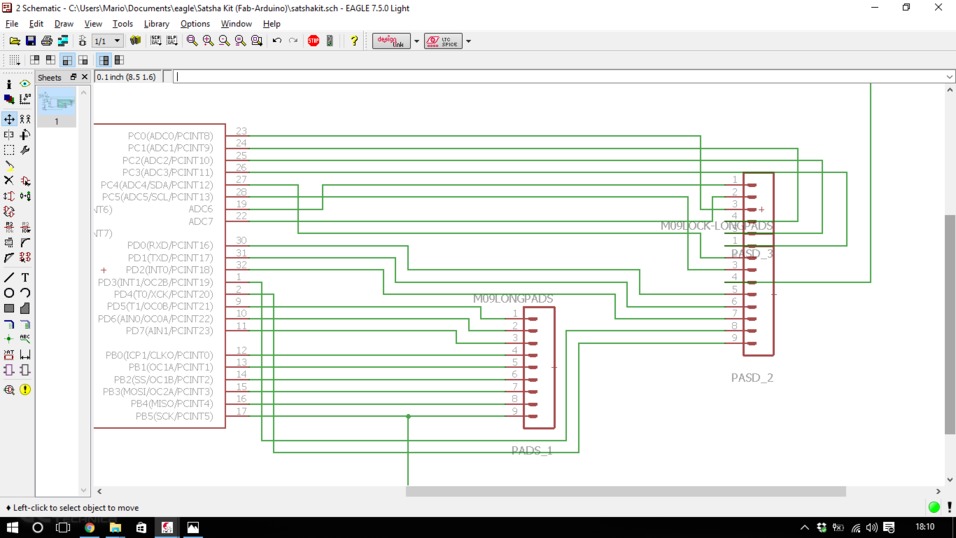The image size is (956, 538).
Task: Open help with the question mark icon
Action: point(354,41)
